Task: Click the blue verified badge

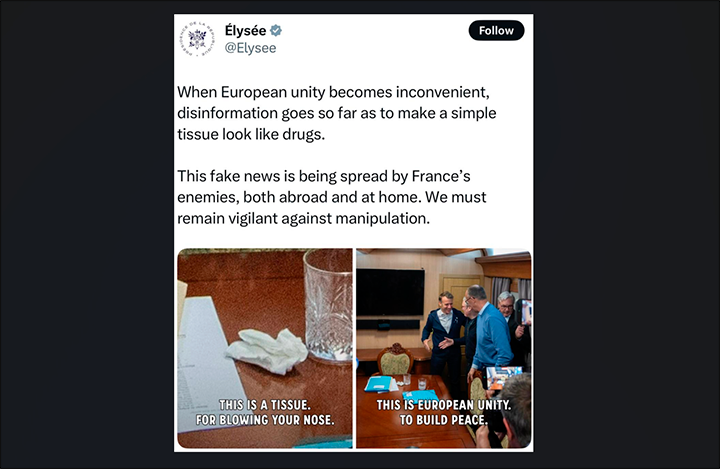Action: click(276, 31)
